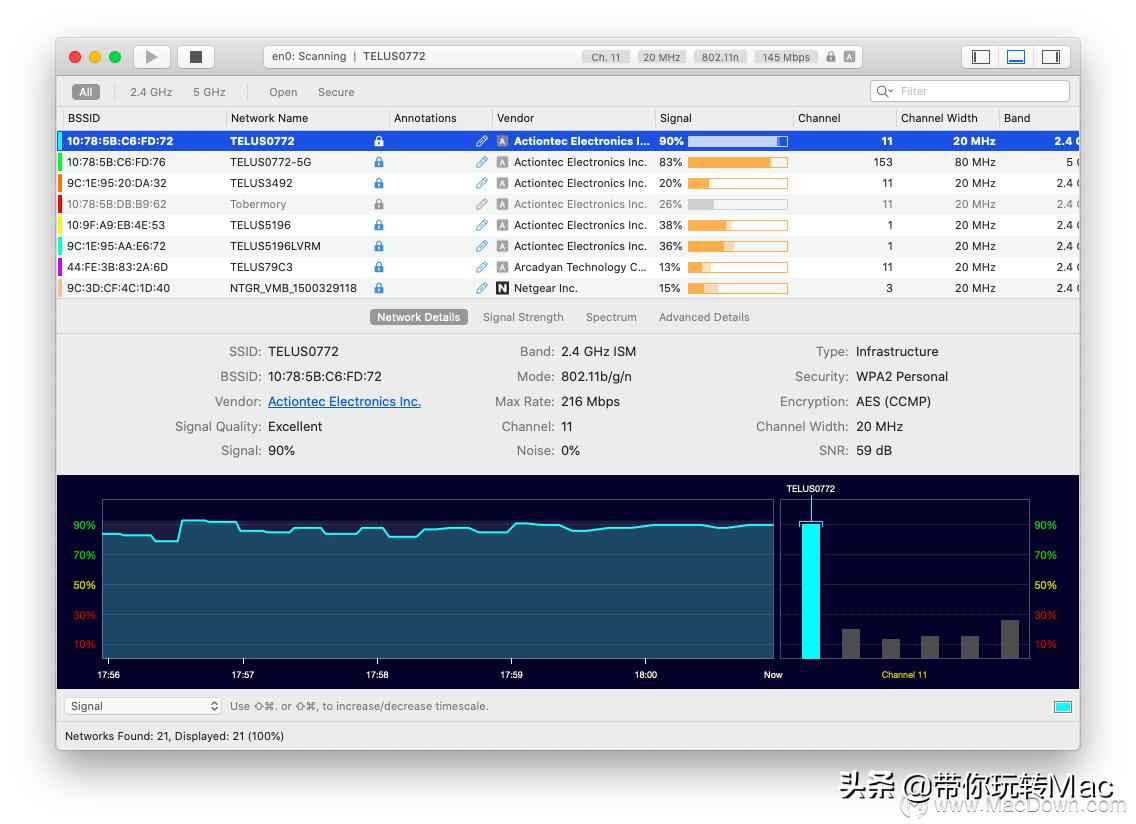Select the Tobermory network row
1136x824 pixels.
tap(258, 204)
